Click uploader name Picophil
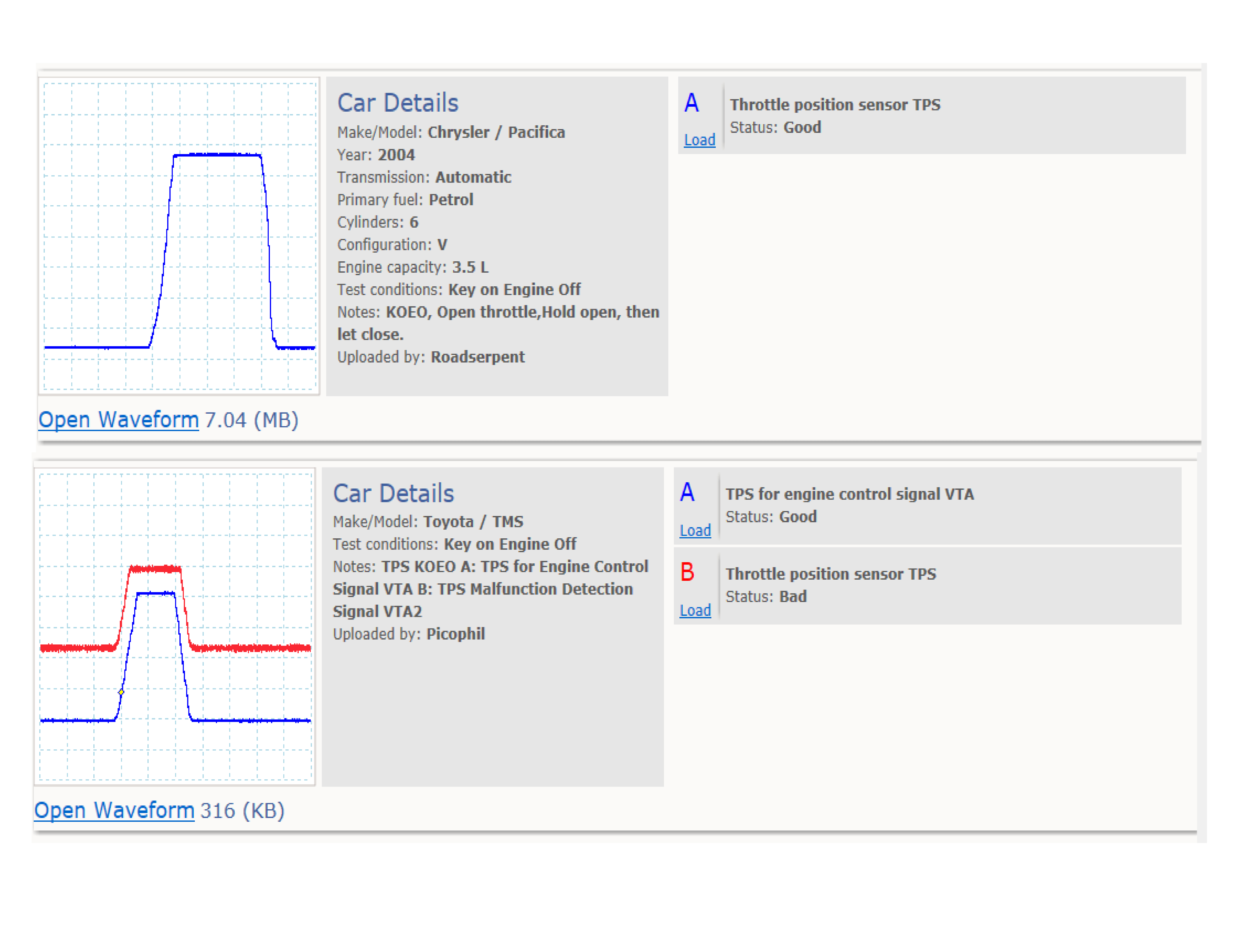This screenshot has height=952, width=1241. pos(455,634)
